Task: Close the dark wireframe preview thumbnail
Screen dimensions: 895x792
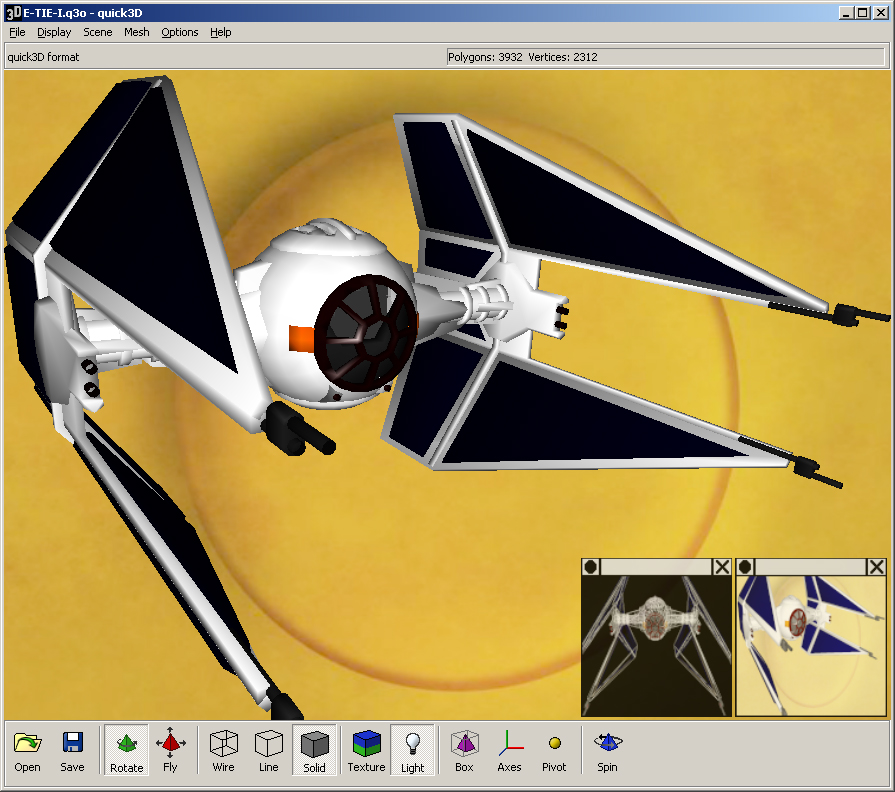Action: (722, 567)
